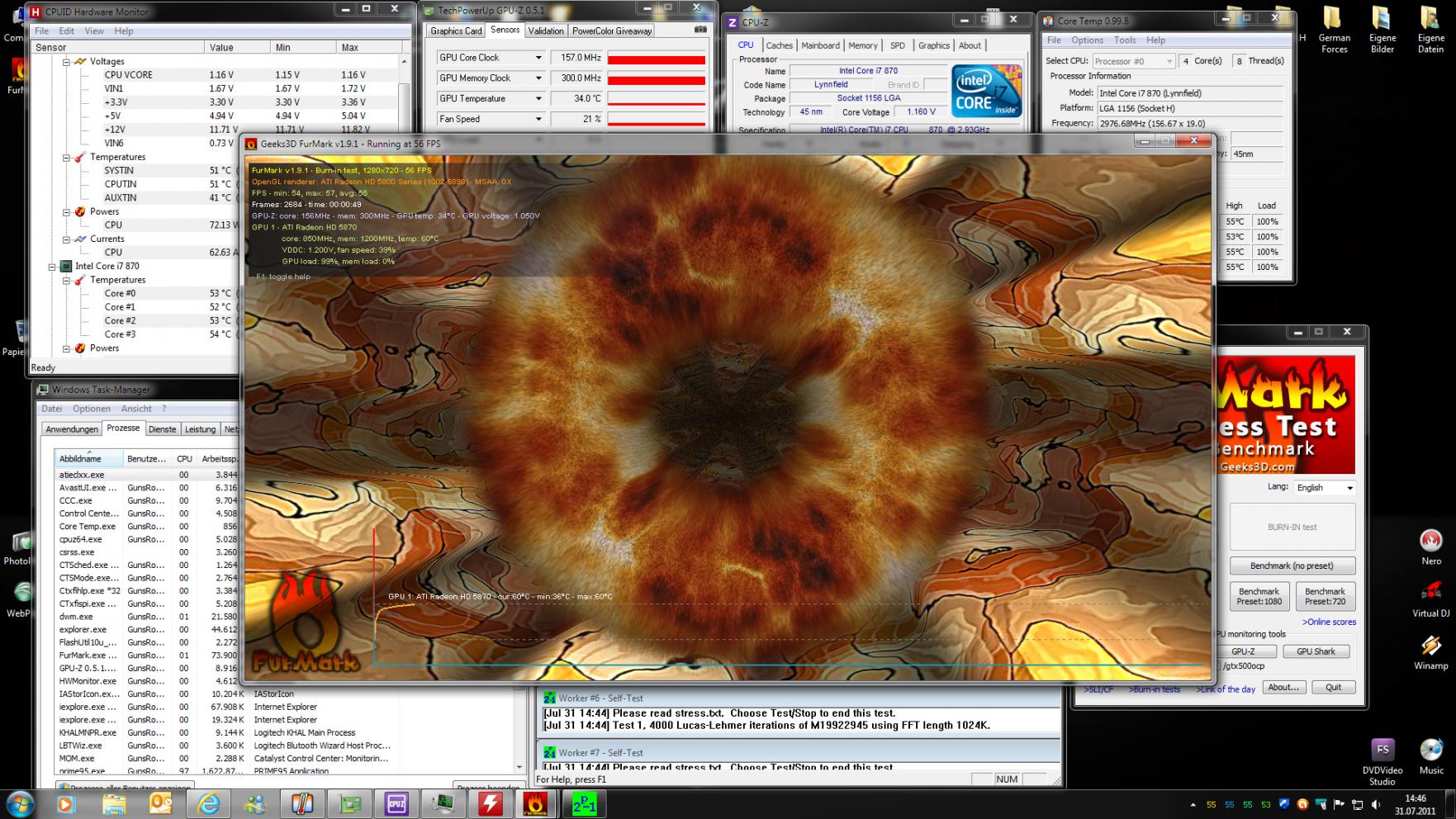Open the Tools menu in Core Temp
Image resolution: width=1456 pixels, height=819 pixels.
click(x=1125, y=40)
